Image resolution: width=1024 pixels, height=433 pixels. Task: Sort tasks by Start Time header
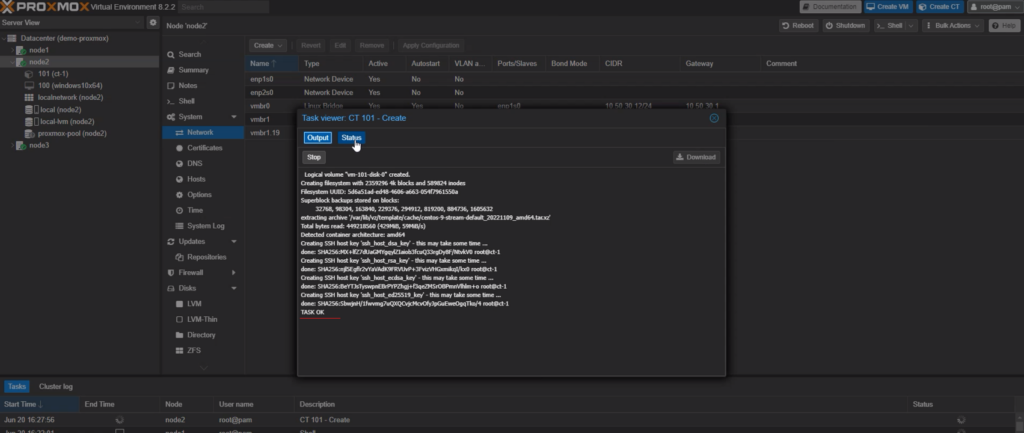40,404
